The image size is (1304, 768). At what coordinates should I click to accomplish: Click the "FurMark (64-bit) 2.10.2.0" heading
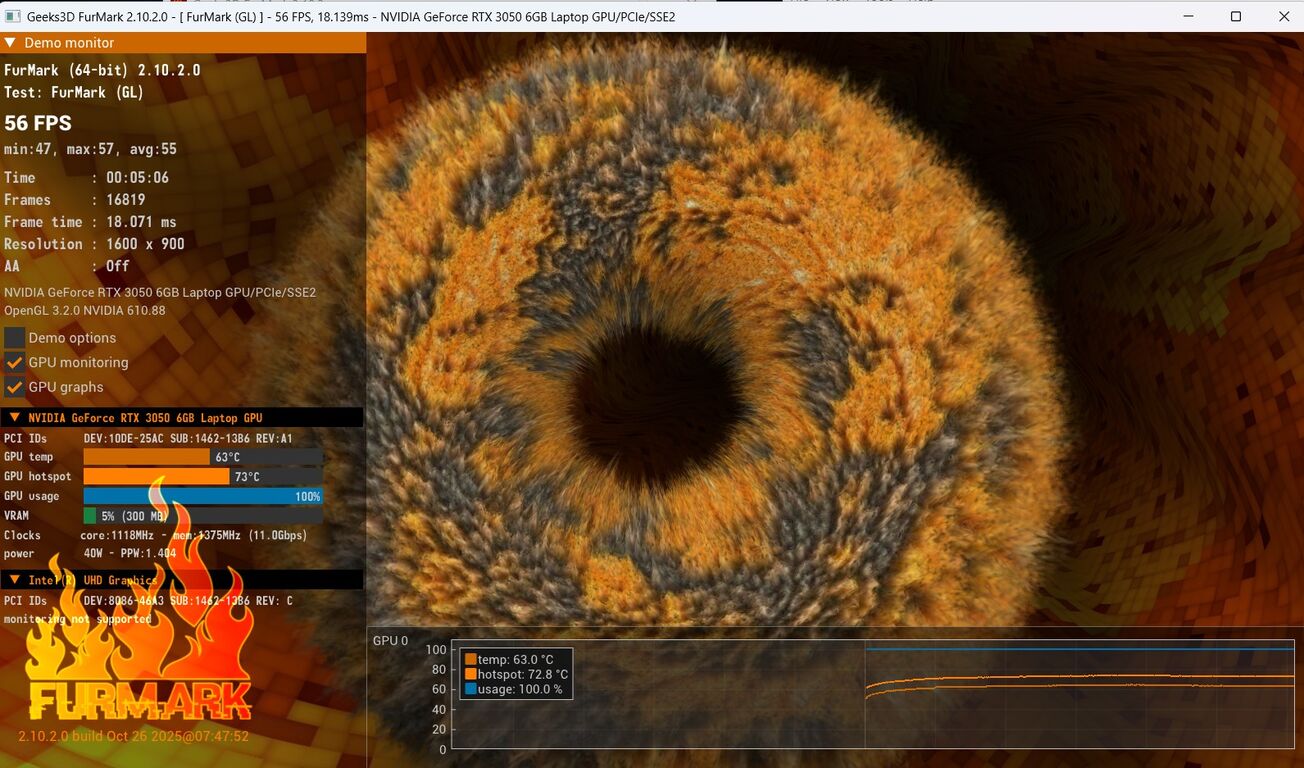102,70
